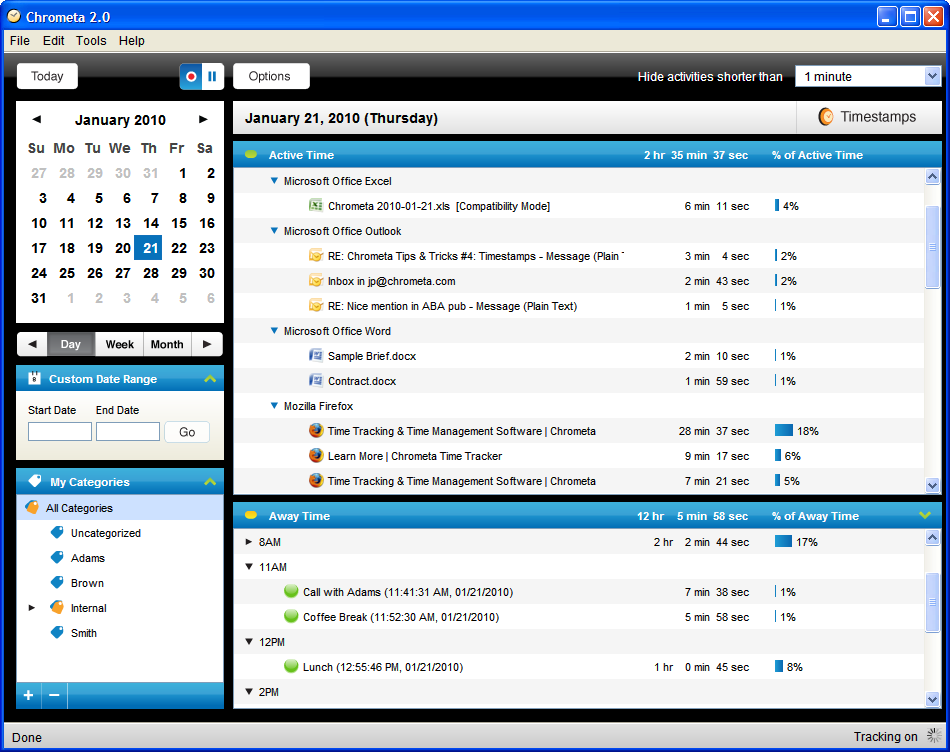
Task: Click the remove category minus icon
Action: [x=54, y=695]
